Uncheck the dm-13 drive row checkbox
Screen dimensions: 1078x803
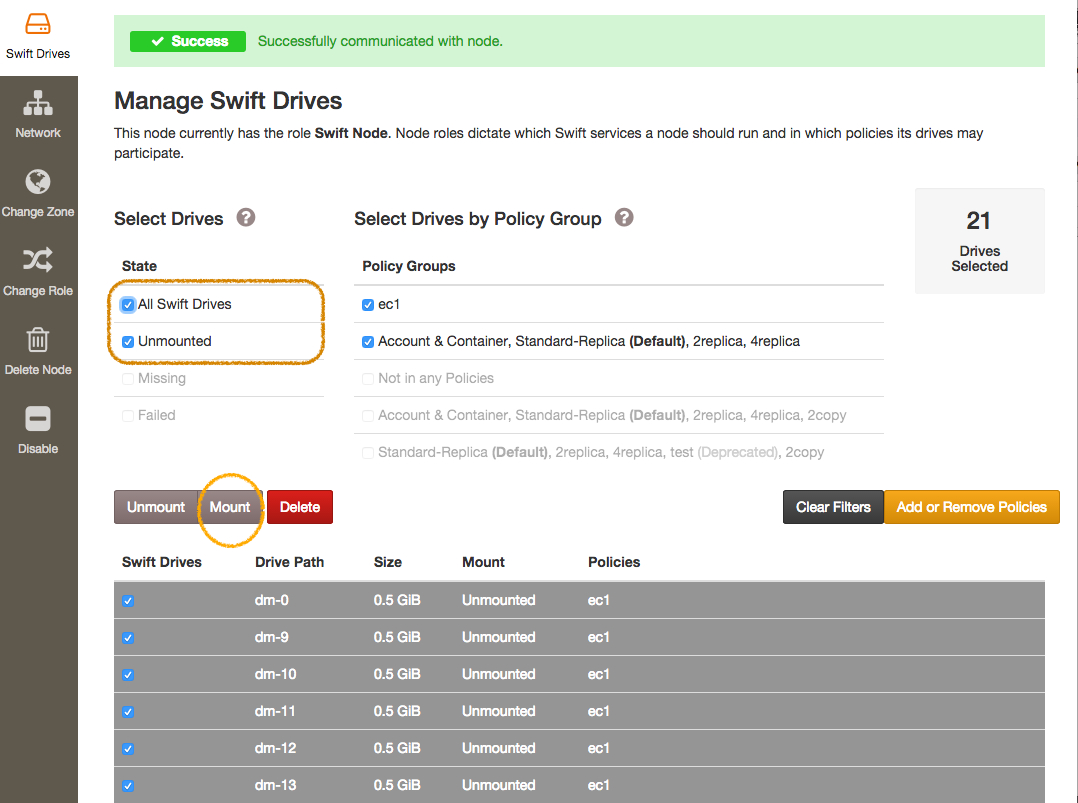click(x=128, y=786)
